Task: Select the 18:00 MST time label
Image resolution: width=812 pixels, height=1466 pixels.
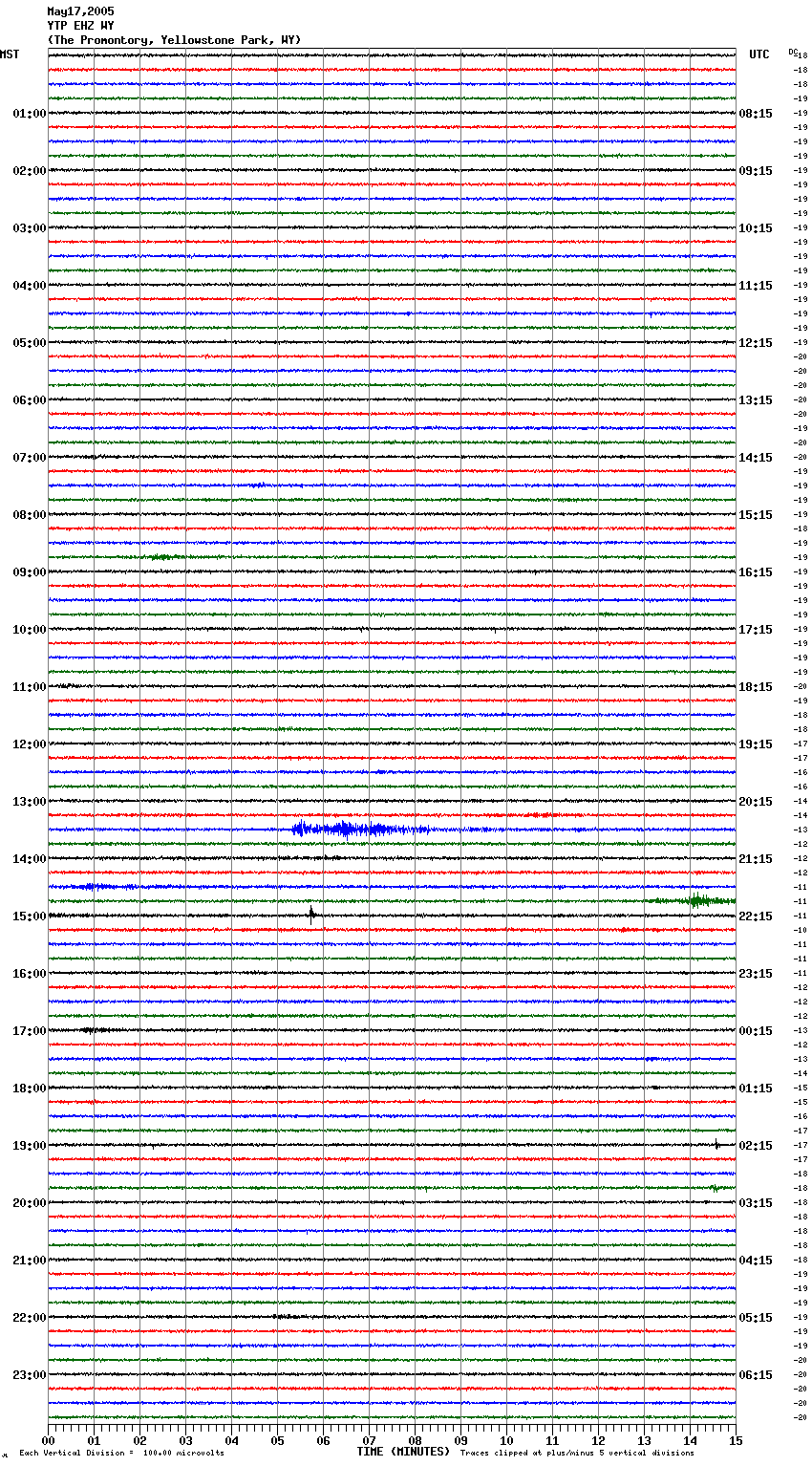Action: coord(30,1089)
